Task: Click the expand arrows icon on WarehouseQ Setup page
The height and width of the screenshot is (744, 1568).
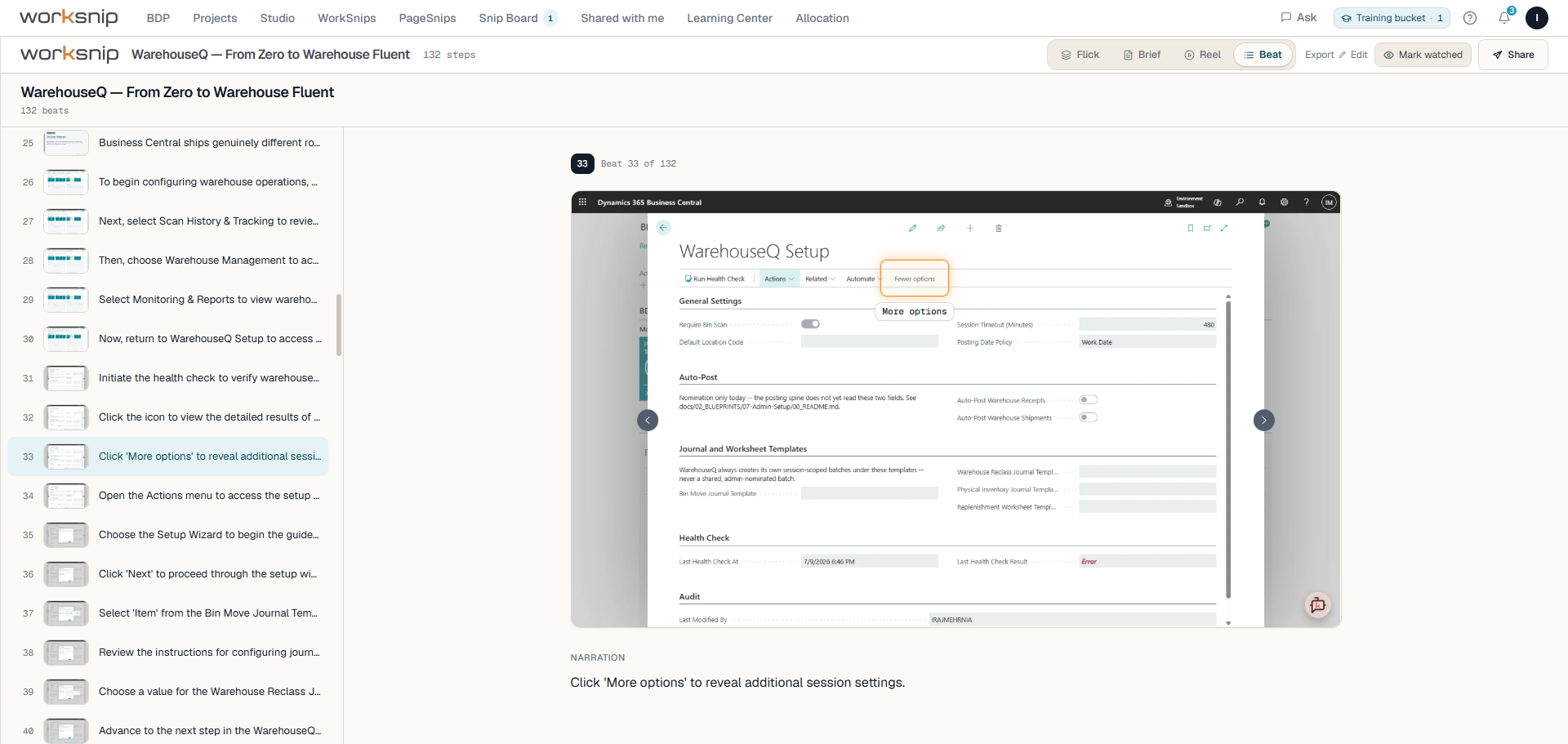Action: pyautogui.click(x=1224, y=229)
